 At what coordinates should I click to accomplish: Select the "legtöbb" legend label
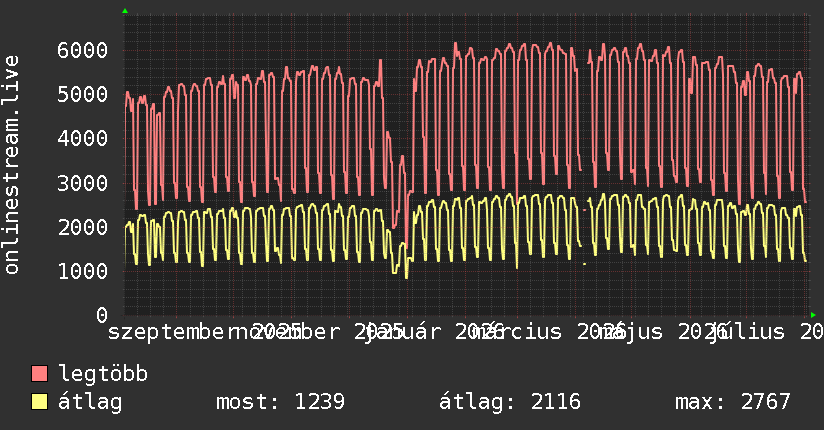click(x=103, y=374)
